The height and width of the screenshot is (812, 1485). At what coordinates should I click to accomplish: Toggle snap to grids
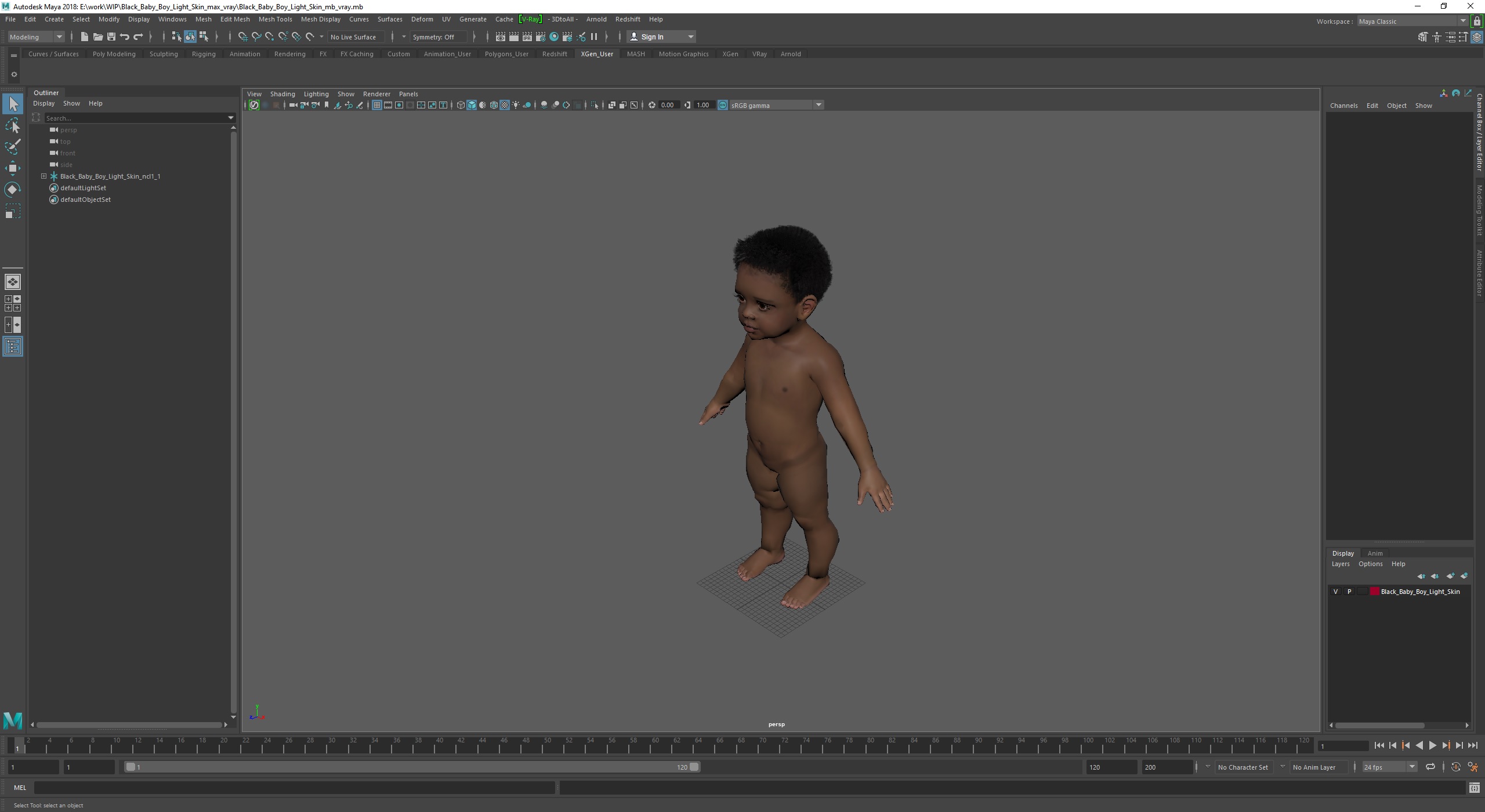[242, 37]
